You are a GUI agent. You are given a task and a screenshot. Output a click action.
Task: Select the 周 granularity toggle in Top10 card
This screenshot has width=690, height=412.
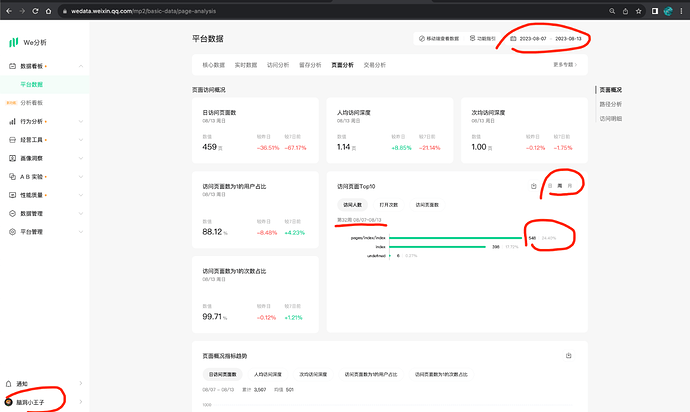[560, 186]
